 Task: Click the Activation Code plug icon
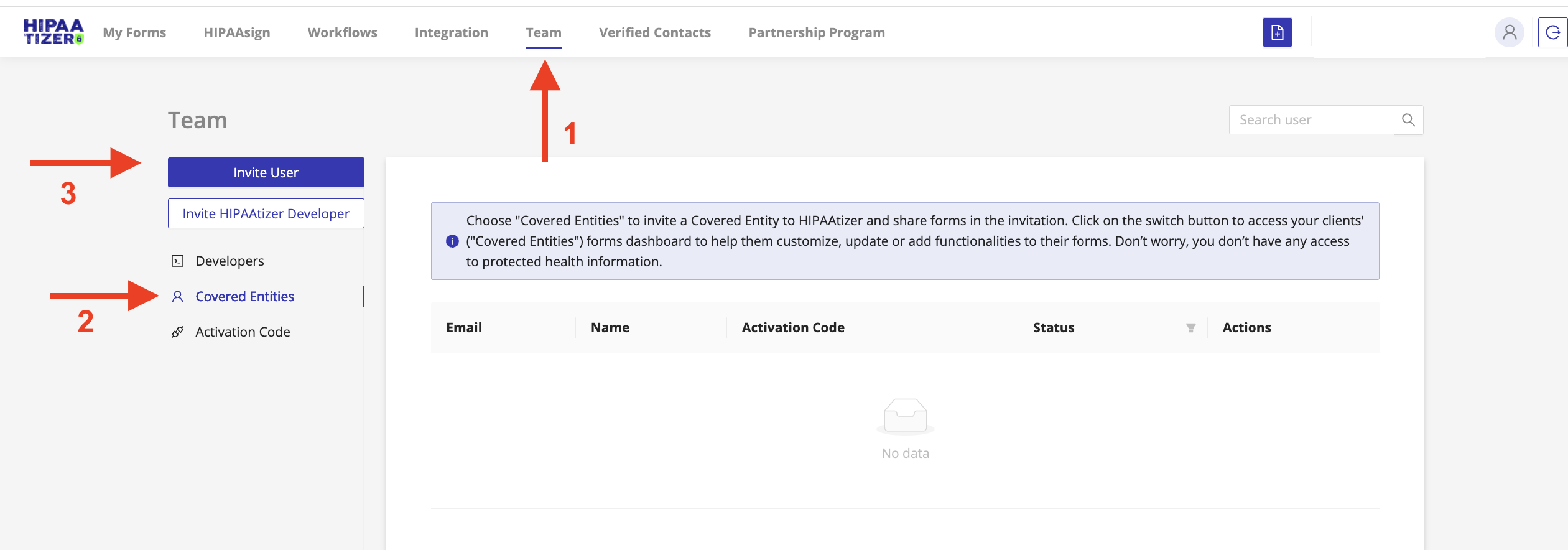coord(178,332)
